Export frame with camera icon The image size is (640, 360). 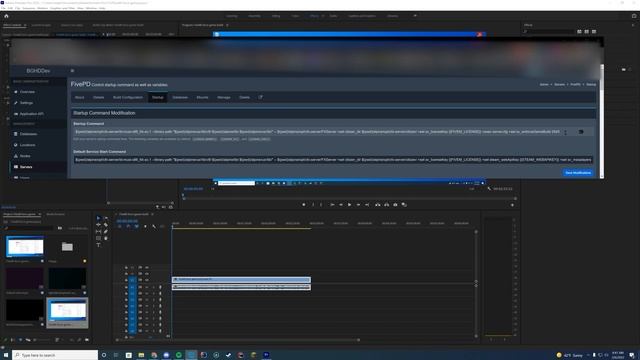[x=395, y=204]
